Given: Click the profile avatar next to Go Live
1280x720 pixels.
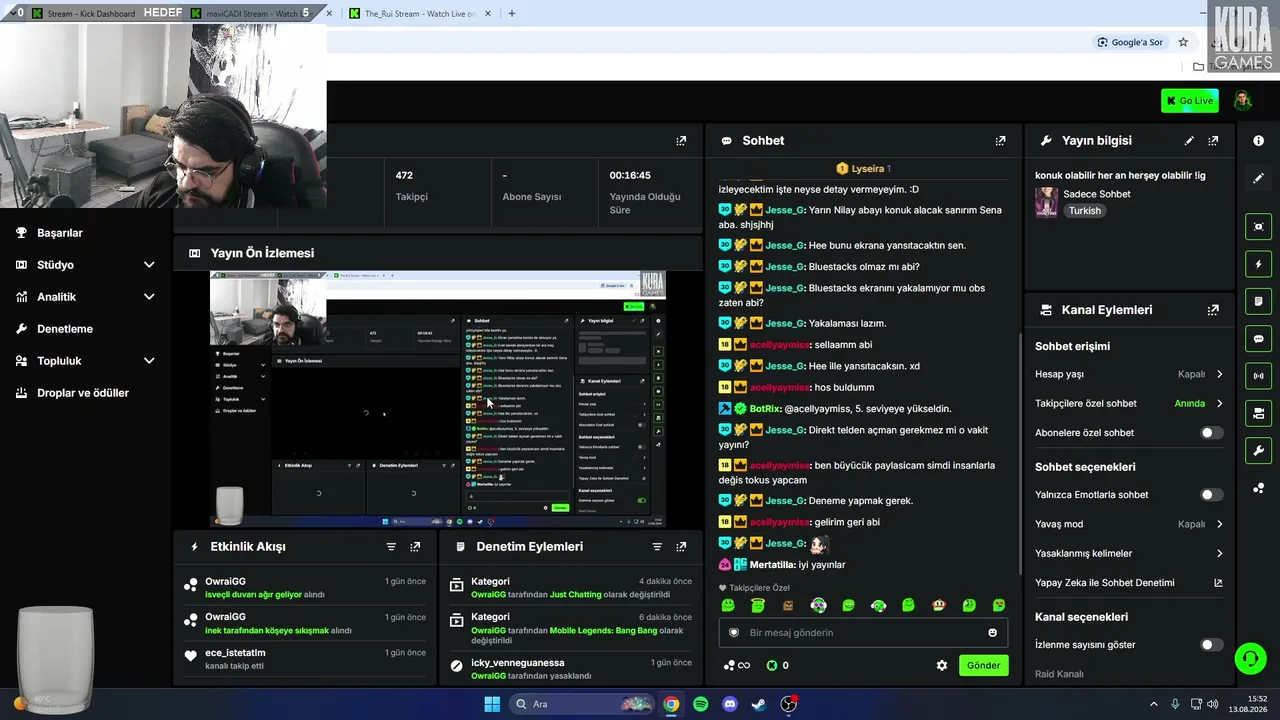Looking at the screenshot, I should point(1242,100).
